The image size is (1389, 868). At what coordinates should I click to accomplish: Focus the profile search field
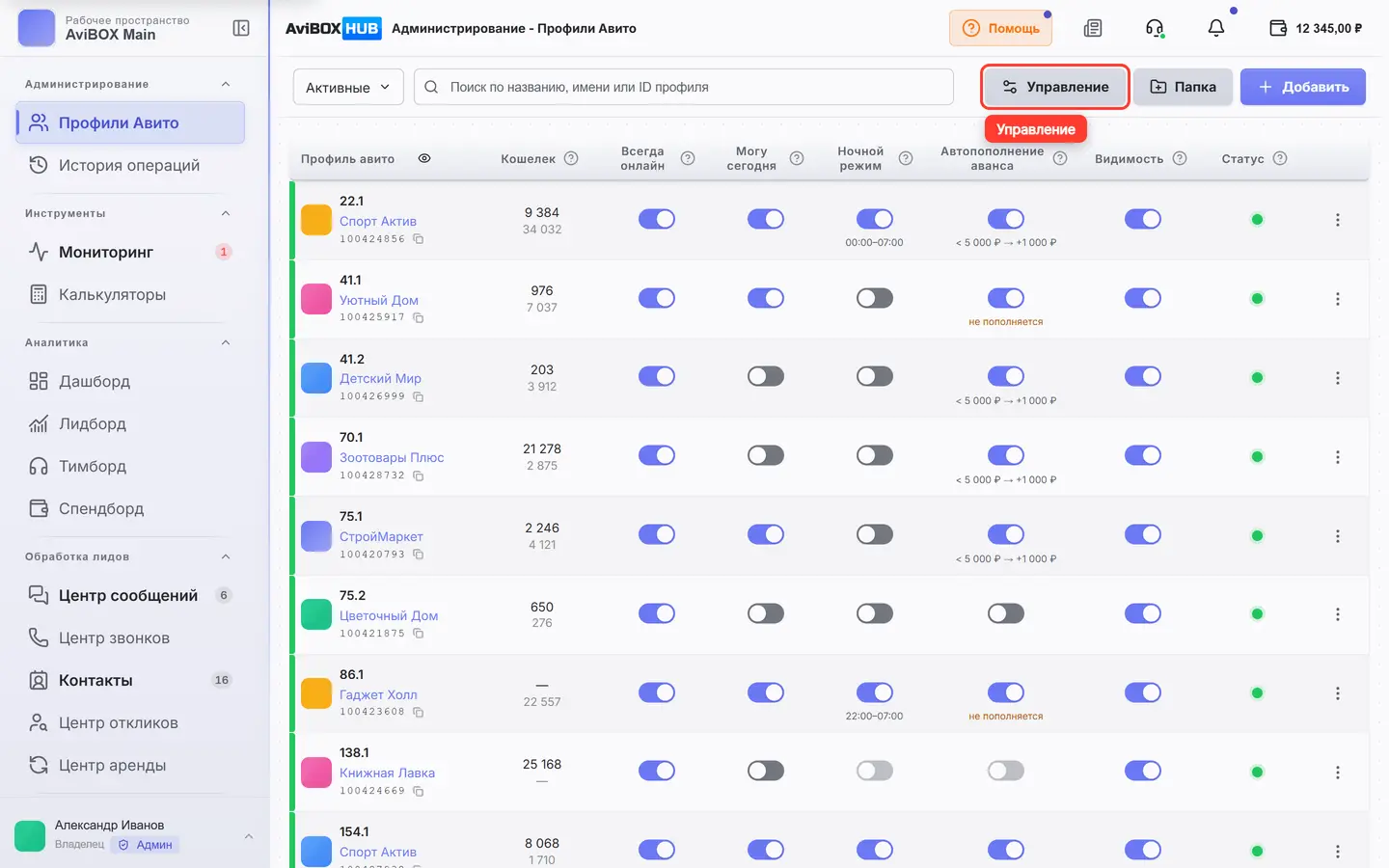684,87
